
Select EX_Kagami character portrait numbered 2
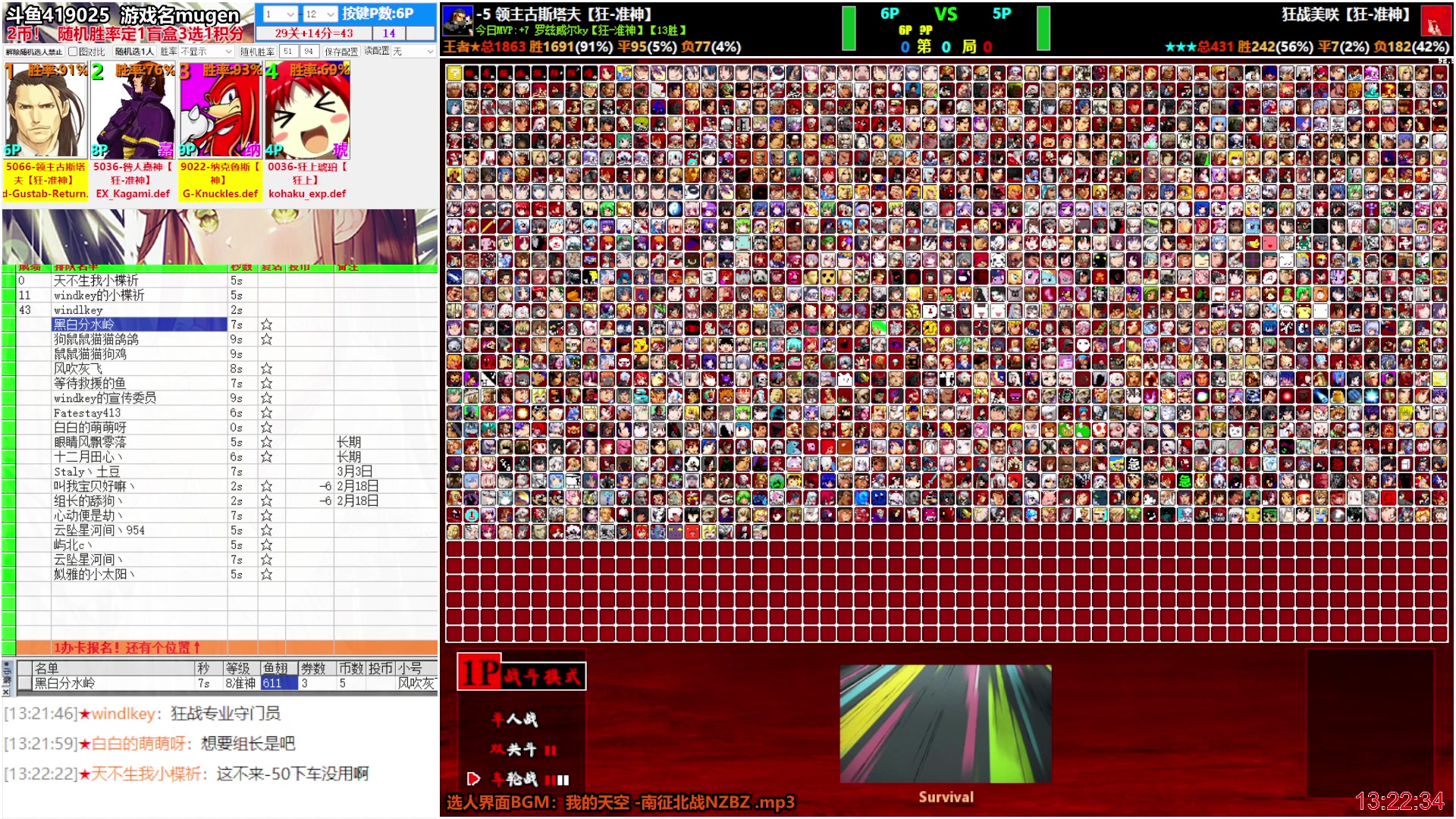click(133, 111)
